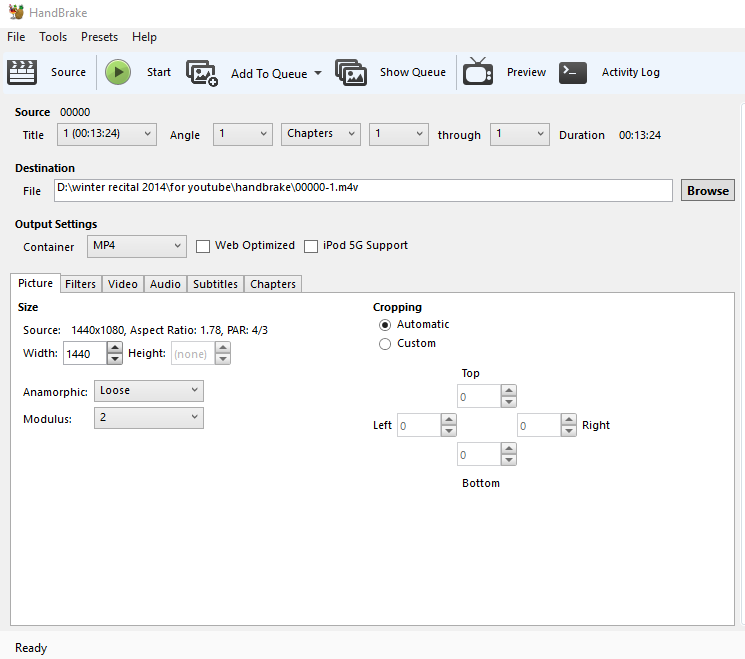Click the Source toolbar label

tap(68, 72)
